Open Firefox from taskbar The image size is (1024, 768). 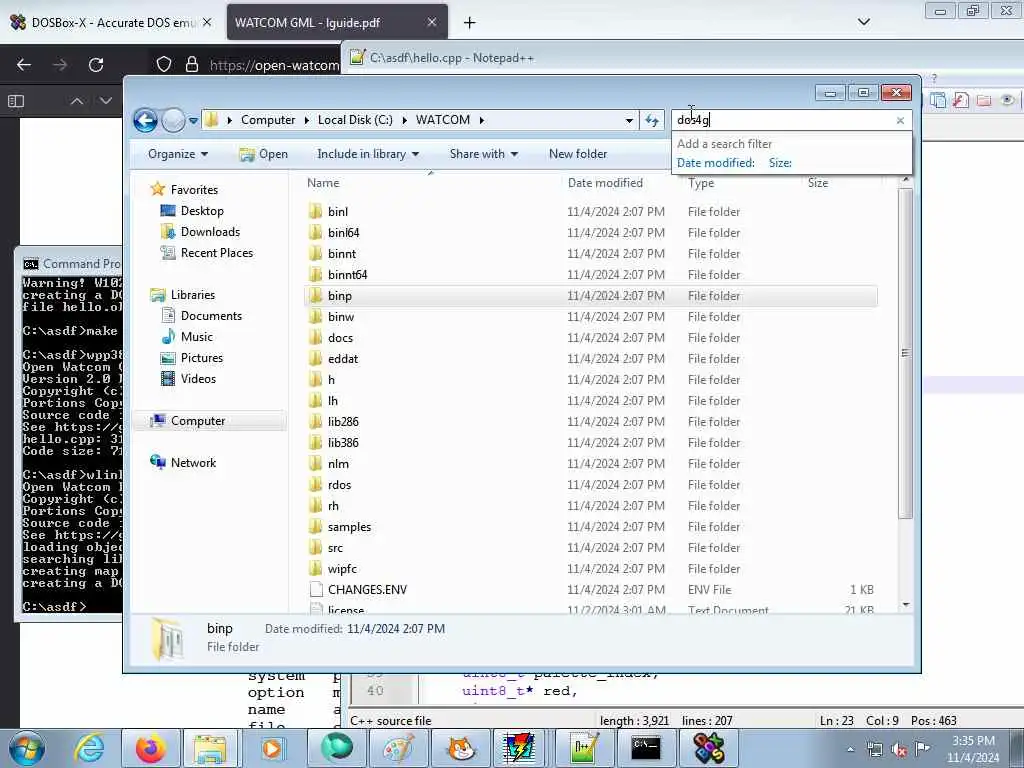click(151, 748)
